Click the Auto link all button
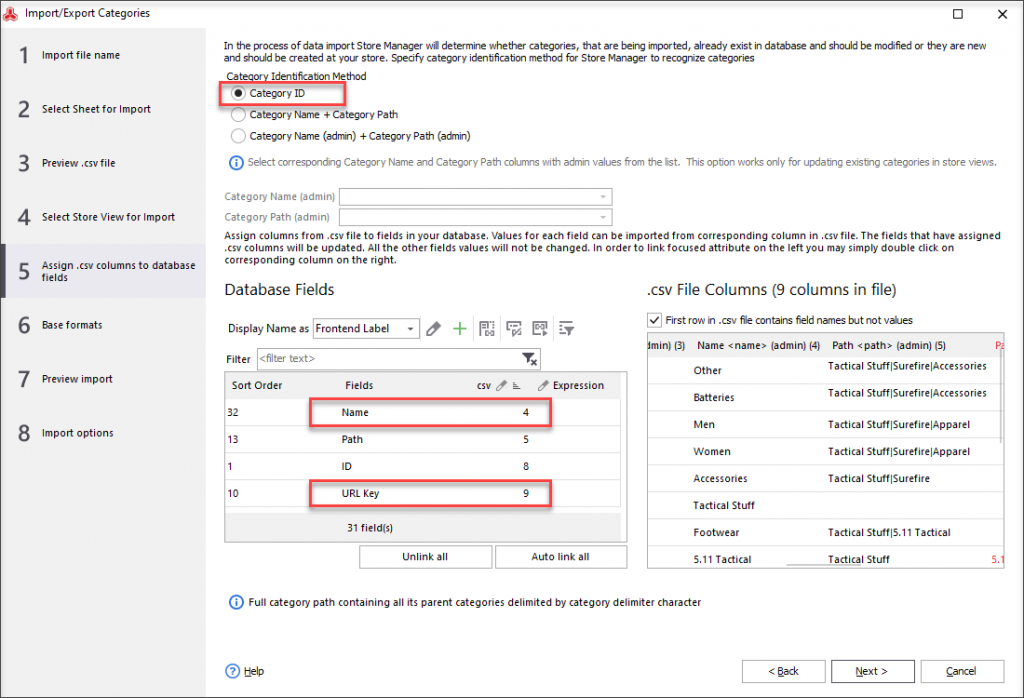Image resolution: width=1024 pixels, height=698 pixels. [x=560, y=557]
